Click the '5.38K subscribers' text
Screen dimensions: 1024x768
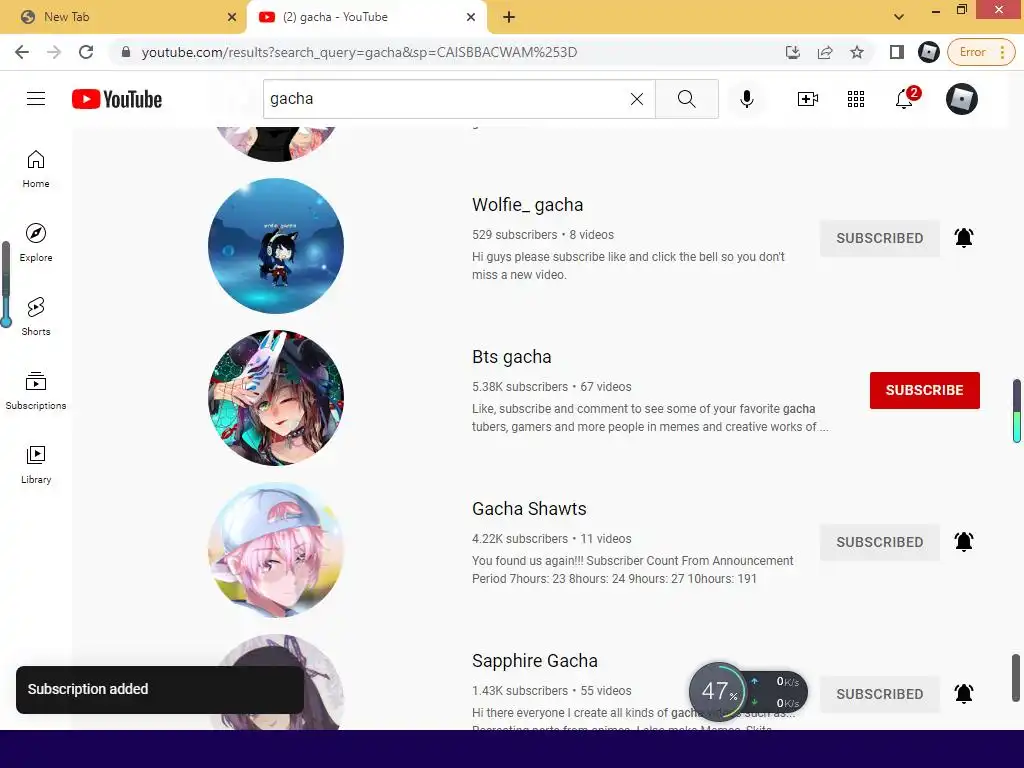(x=520, y=387)
